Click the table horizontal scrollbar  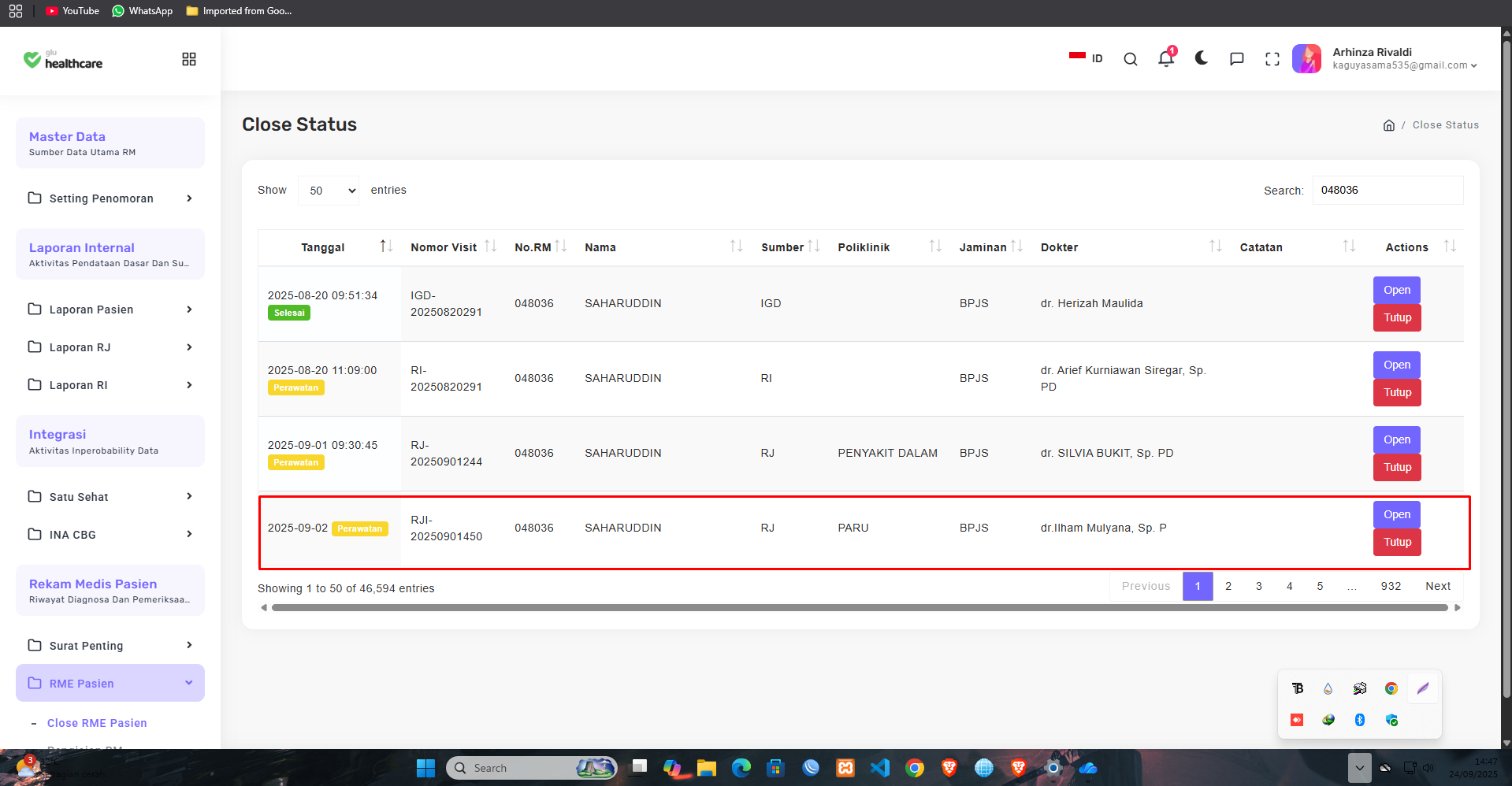(x=860, y=608)
